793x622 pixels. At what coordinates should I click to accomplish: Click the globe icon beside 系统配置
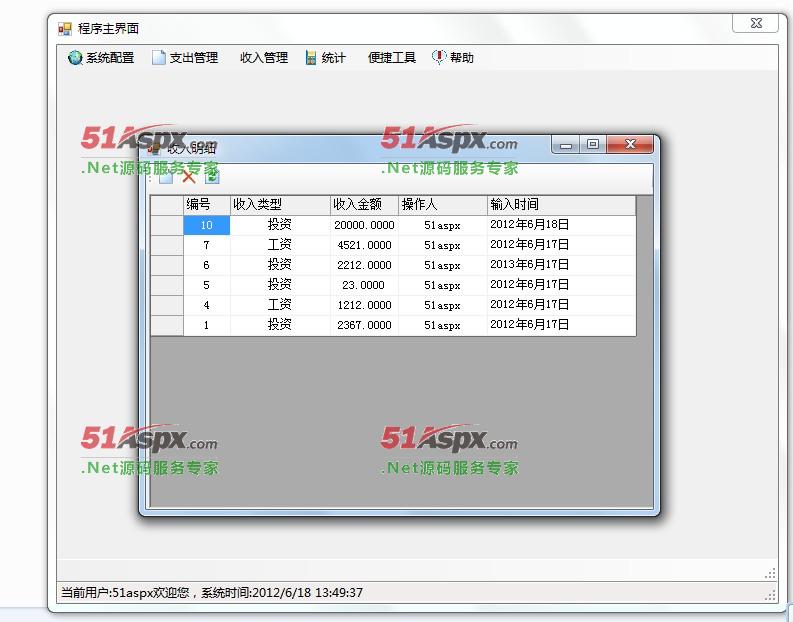click(75, 58)
